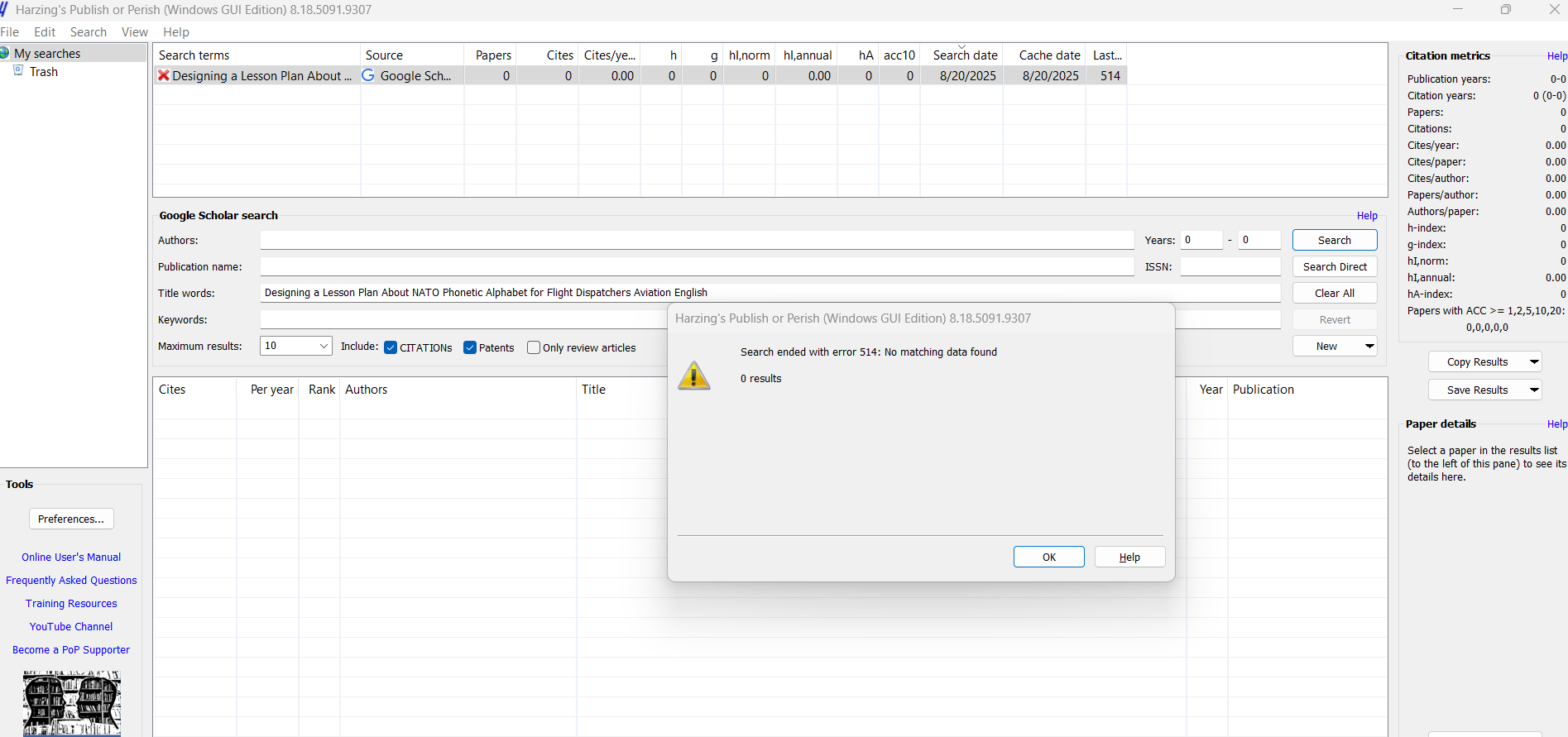
Task: Open Frequently Asked Questions link
Action: [x=71, y=581]
